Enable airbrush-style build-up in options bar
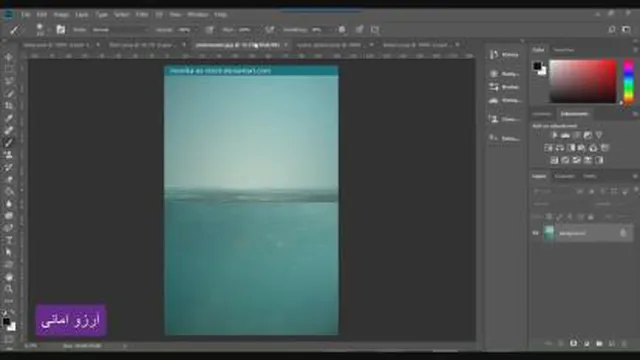 pos(269,30)
